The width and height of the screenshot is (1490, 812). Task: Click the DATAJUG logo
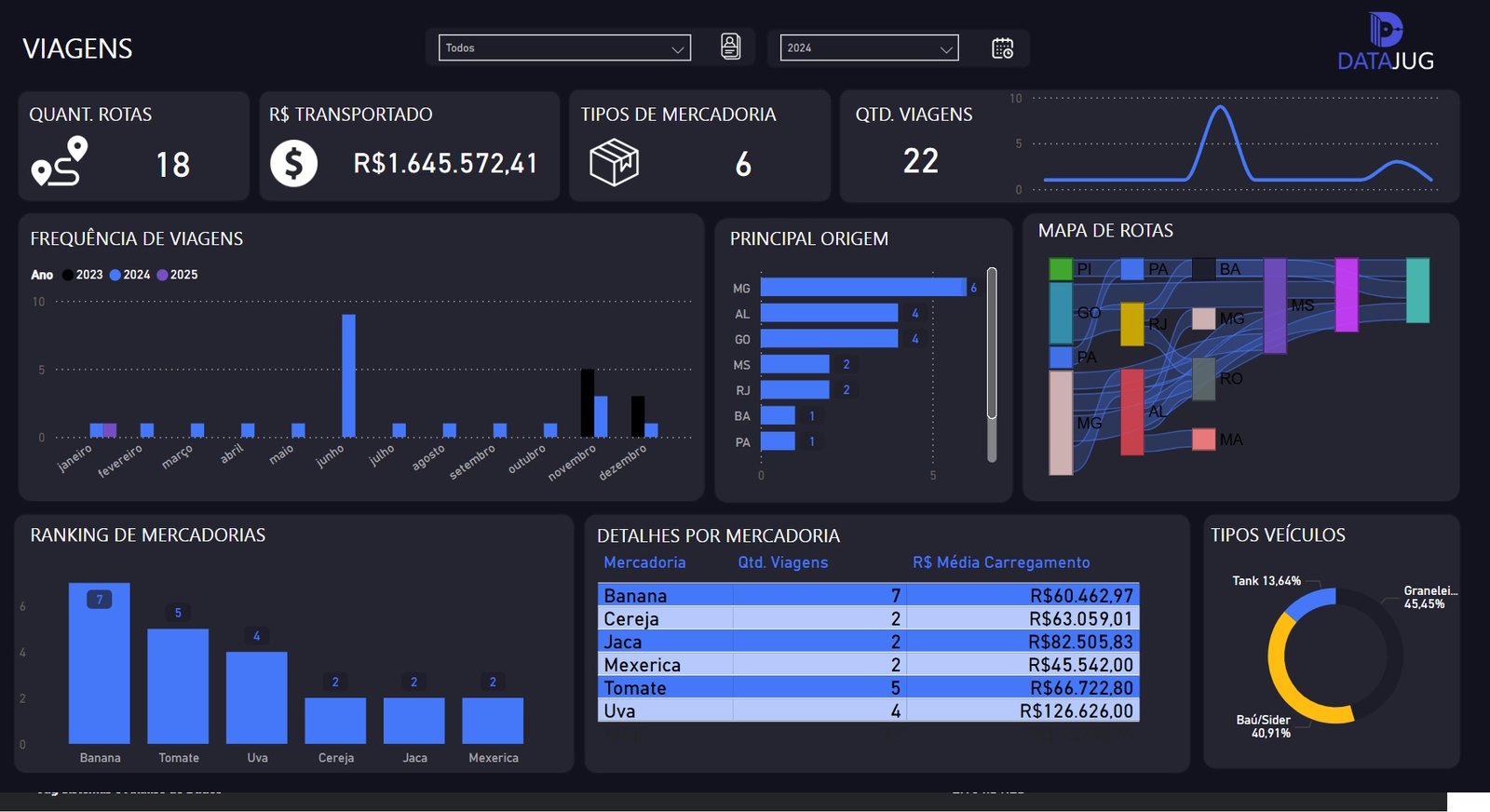coord(1386,42)
